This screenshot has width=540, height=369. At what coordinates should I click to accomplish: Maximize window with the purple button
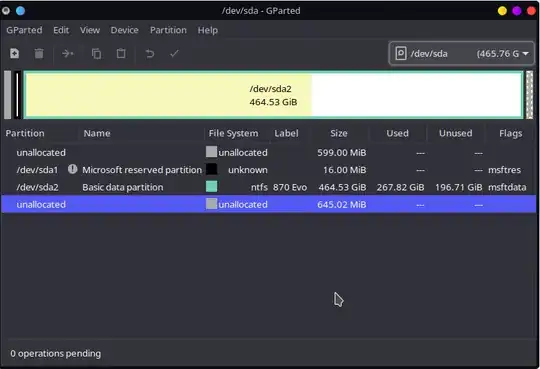click(517, 11)
